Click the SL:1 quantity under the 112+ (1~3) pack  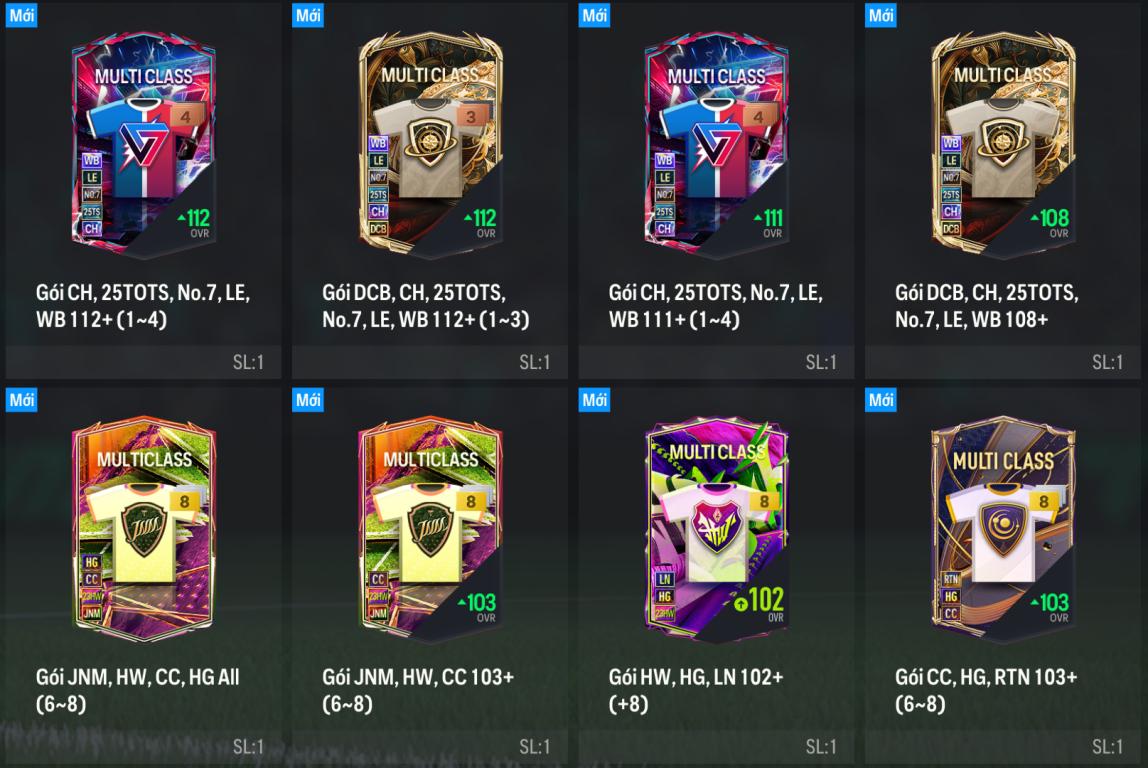[x=534, y=362]
